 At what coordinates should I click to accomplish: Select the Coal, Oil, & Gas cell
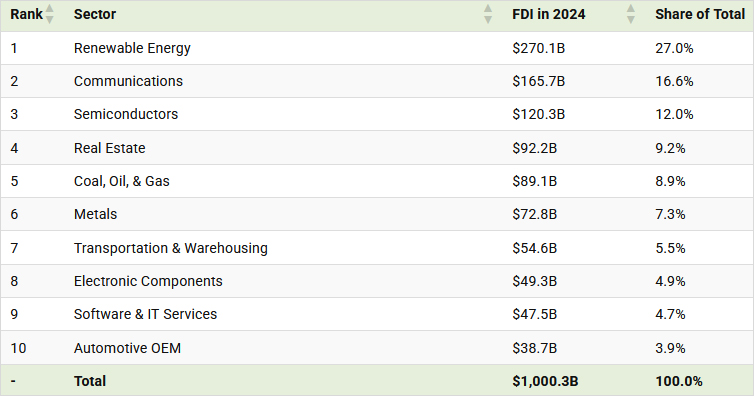pyautogui.click(x=122, y=181)
